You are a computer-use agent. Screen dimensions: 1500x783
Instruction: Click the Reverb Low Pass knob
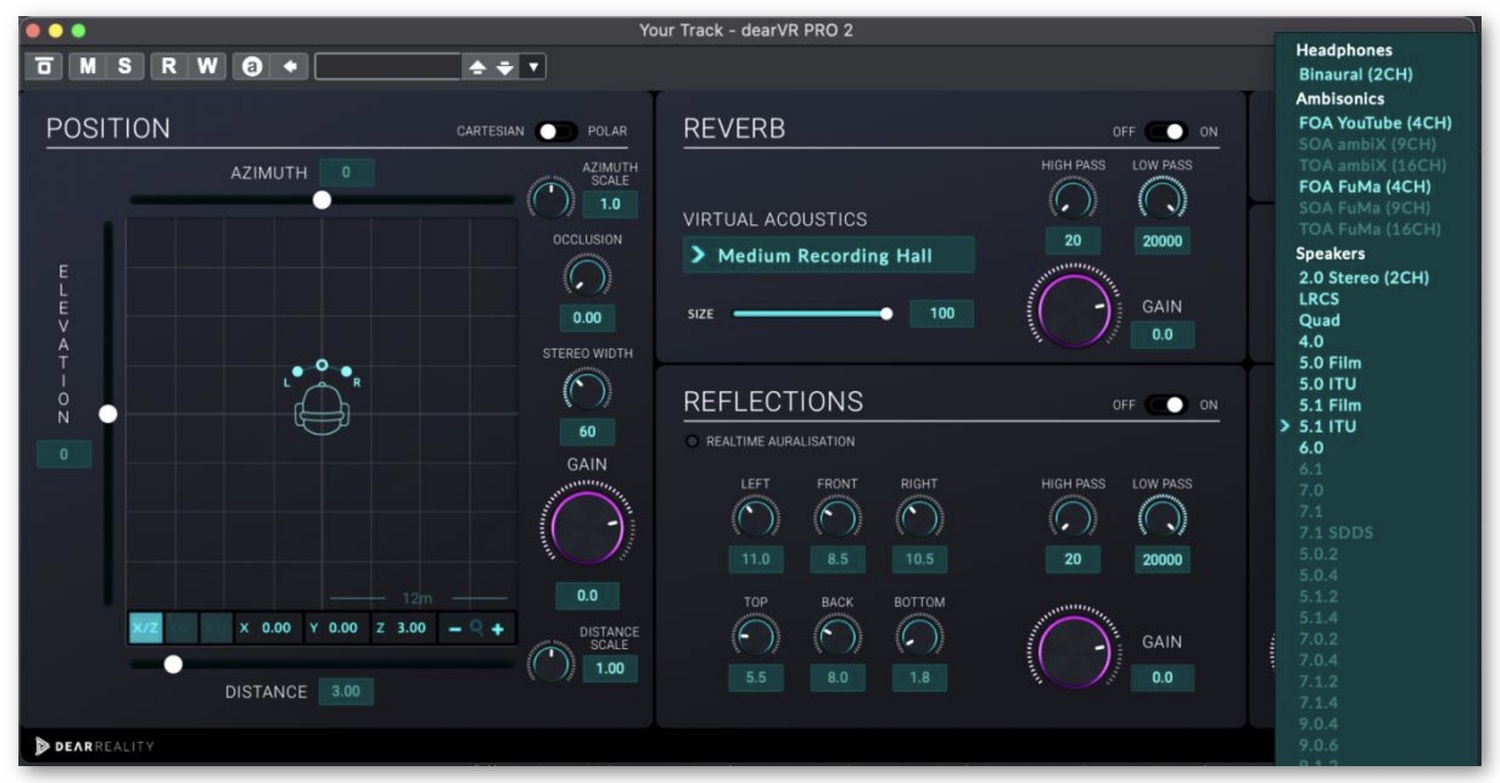tap(1162, 199)
